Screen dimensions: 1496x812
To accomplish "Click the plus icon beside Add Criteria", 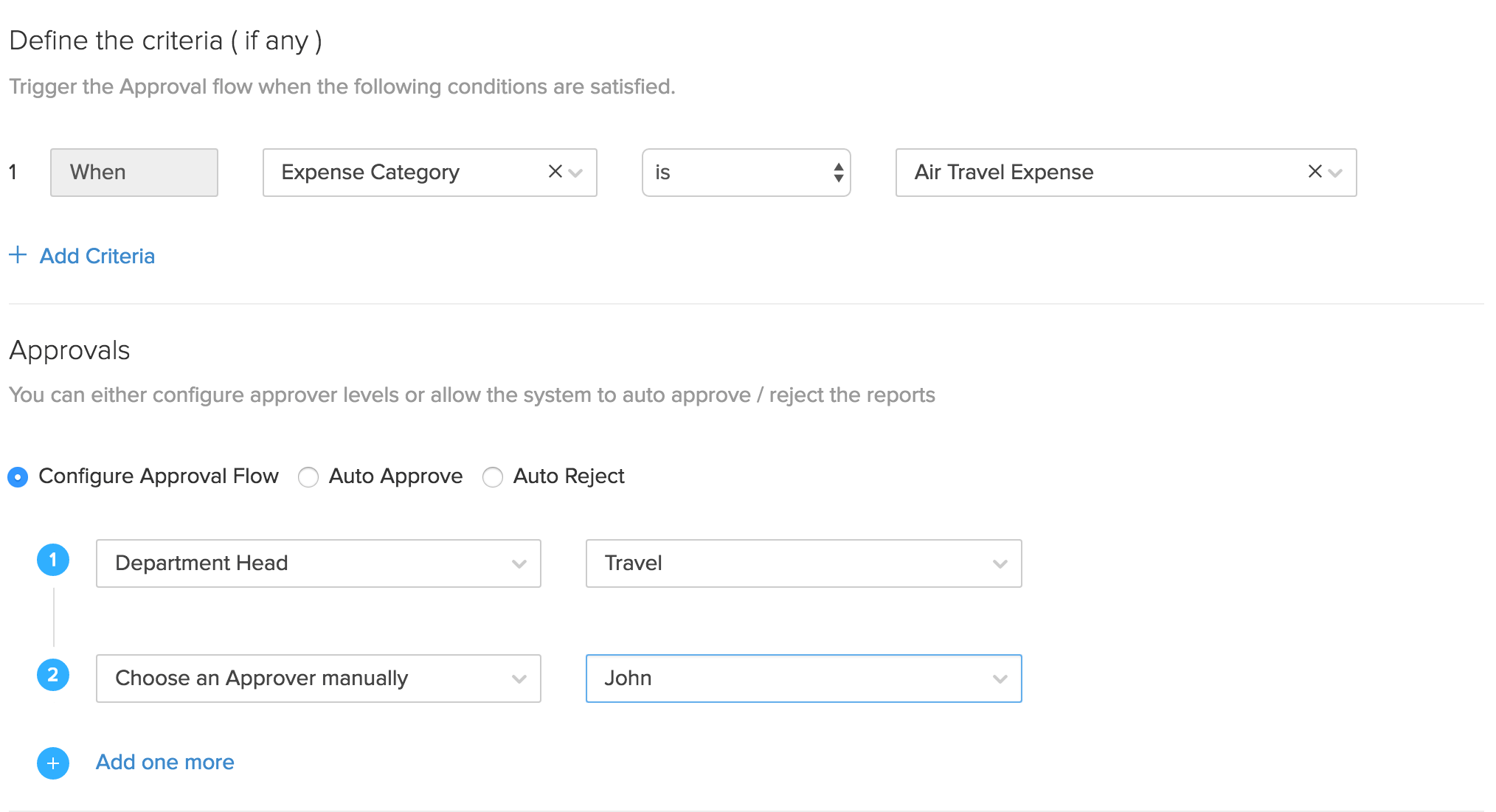I will point(18,255).
